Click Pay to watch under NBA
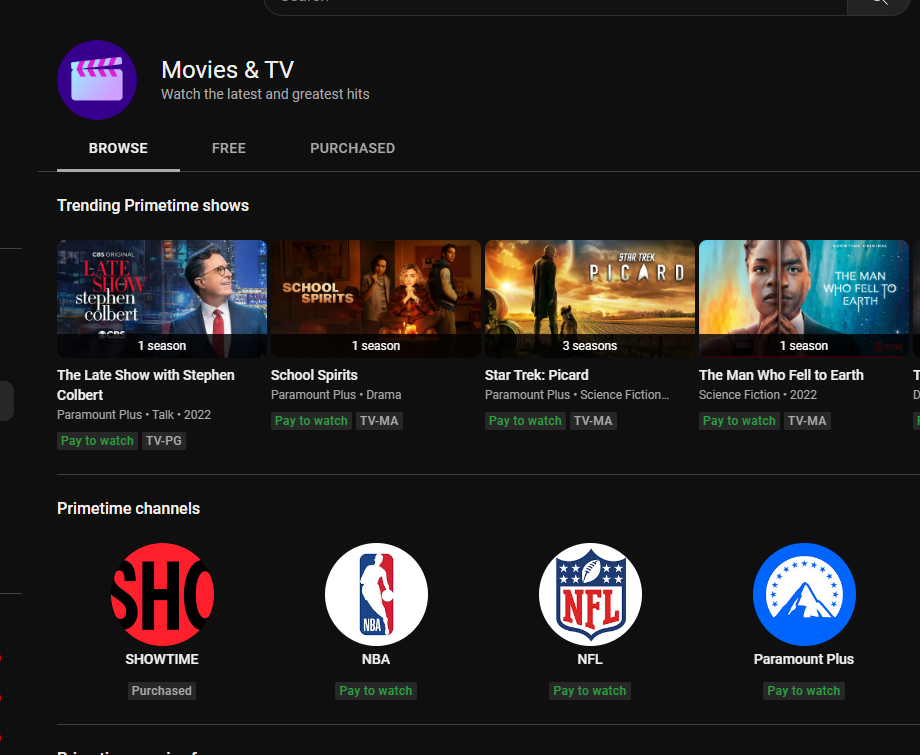This screenshot has width=920, height=755. coord(376,690)
